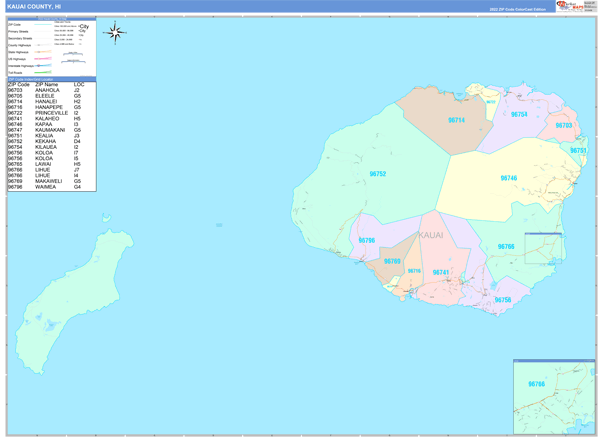
Task: Click the KAUAI island name label
Action: [x=431, y=235]
